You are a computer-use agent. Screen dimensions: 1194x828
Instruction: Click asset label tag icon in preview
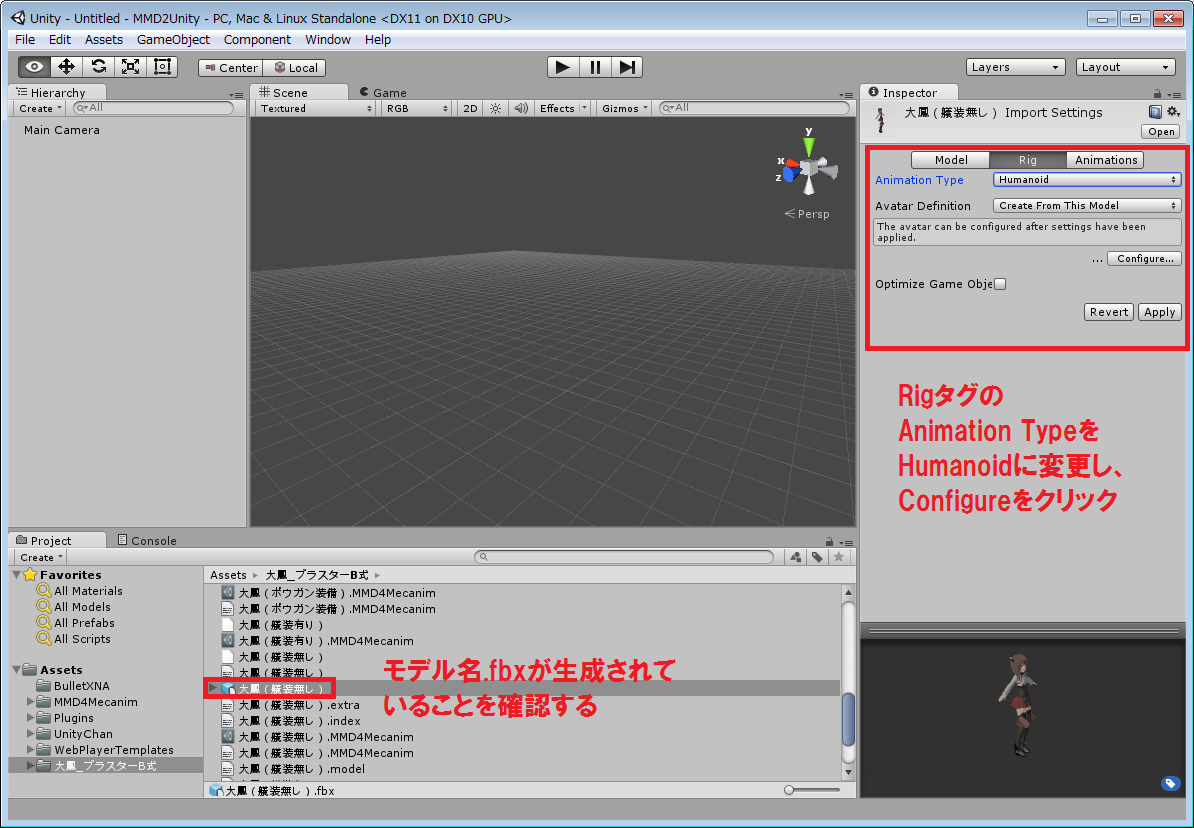[1170, 783]
